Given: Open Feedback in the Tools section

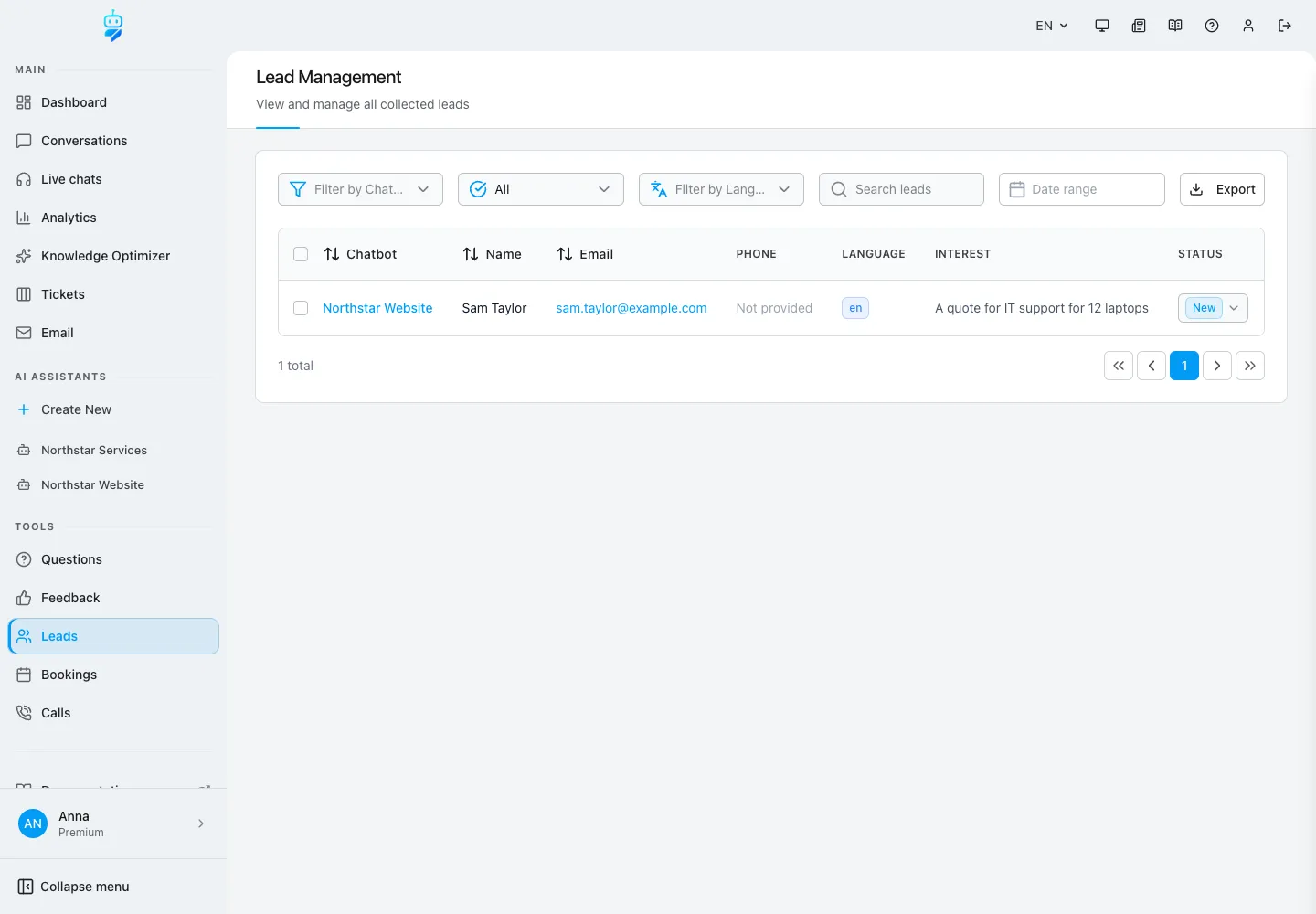Looking at the screenshot, I should click(x=113, y=598).
